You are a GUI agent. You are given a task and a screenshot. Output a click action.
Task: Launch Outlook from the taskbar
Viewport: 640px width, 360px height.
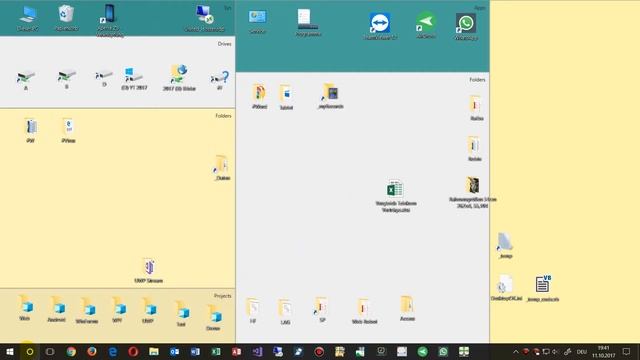(174, 351)
